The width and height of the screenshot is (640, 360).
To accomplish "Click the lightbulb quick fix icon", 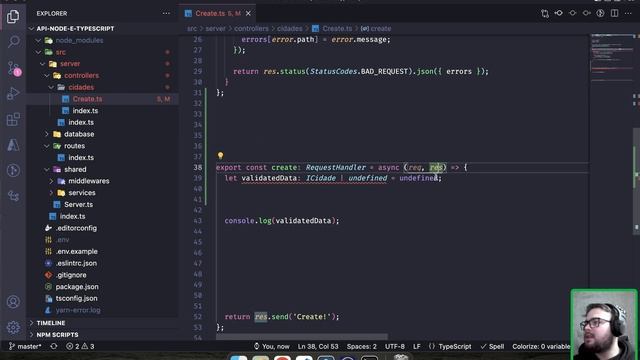I will click(220, 156).
